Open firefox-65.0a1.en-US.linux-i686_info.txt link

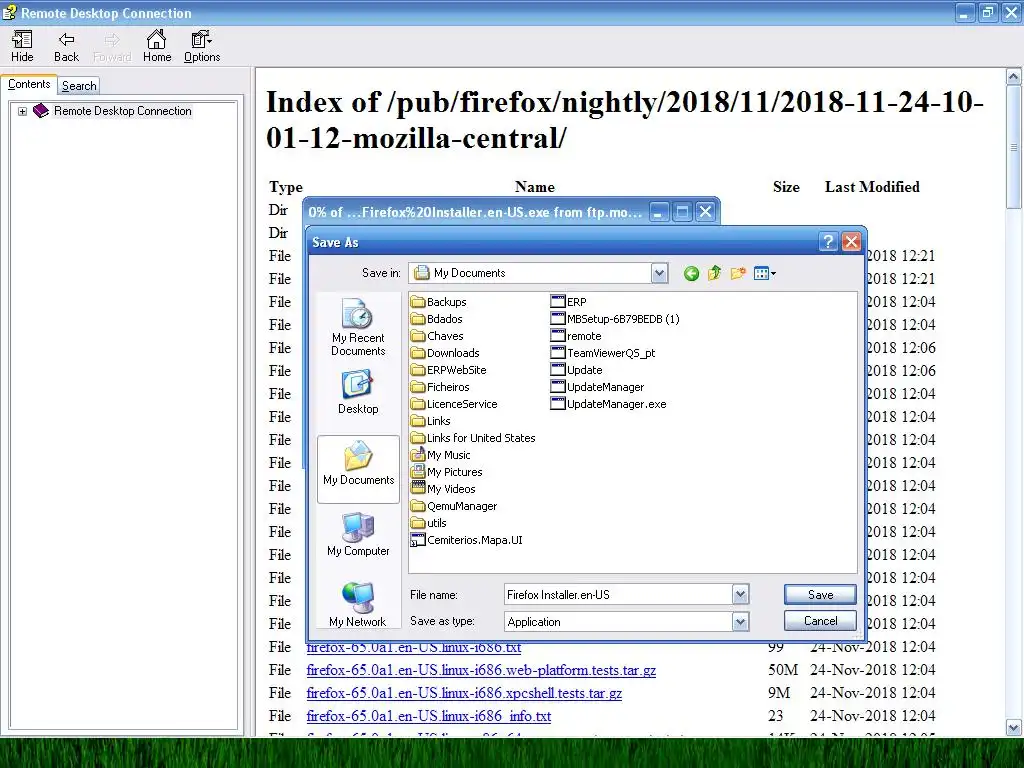[428, 716]
